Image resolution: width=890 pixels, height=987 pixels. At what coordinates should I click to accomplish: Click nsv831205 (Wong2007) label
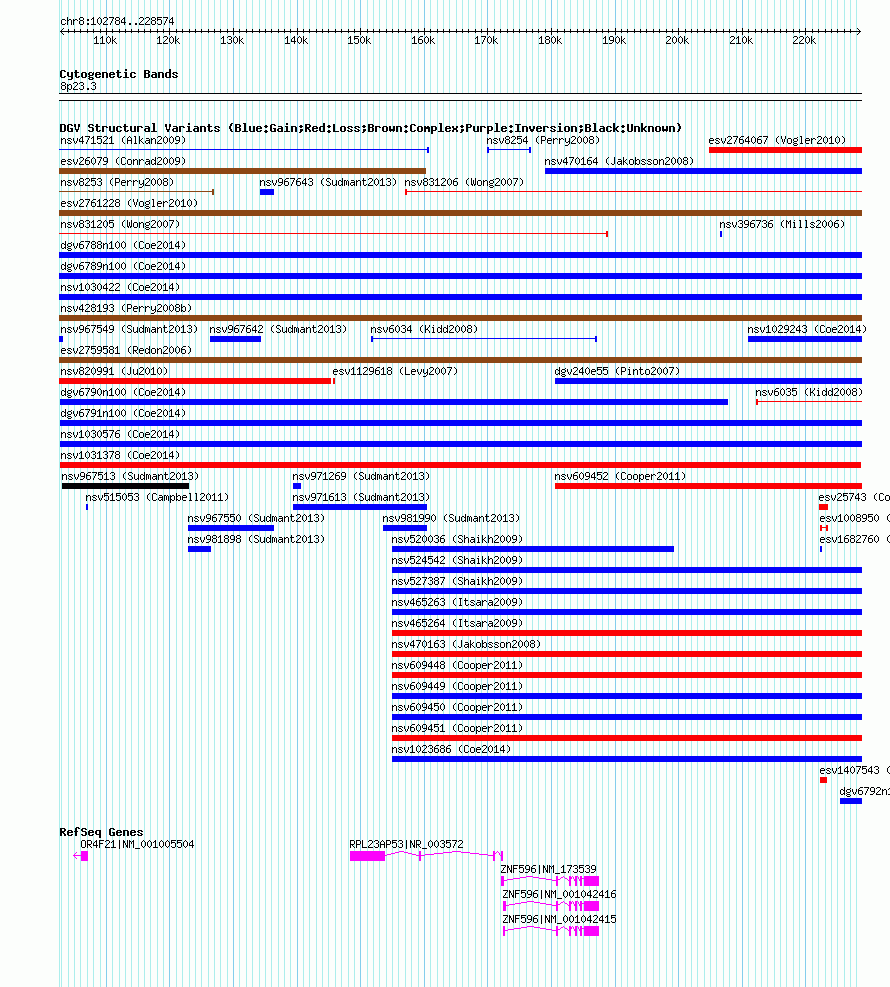[x=120, y=225]
